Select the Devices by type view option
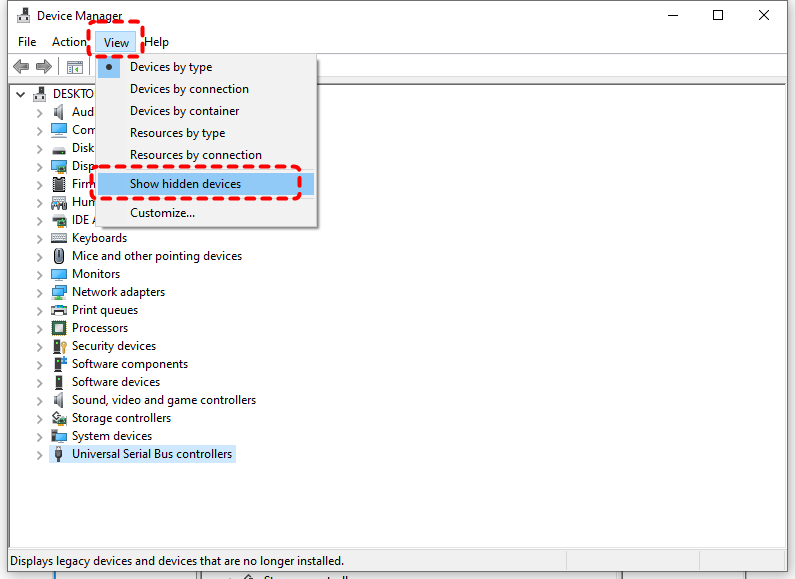795x579 pixels. (x=206, y=67)
